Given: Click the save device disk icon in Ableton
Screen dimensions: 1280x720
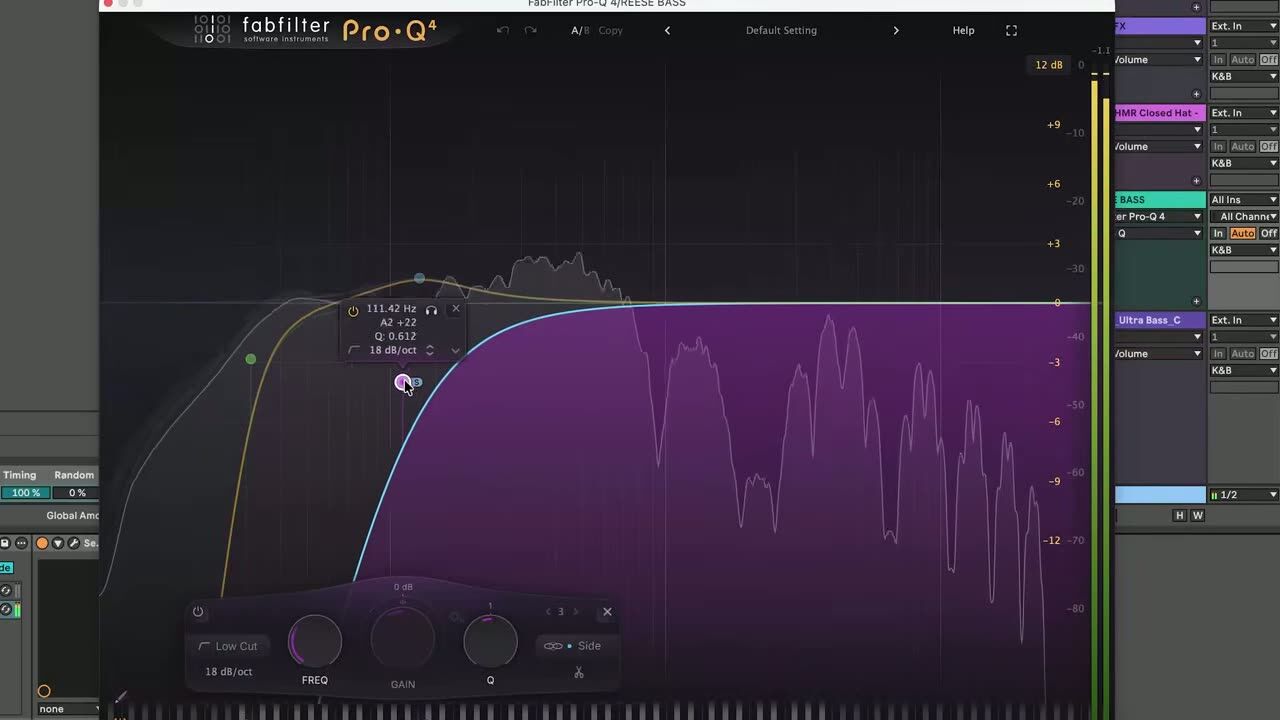Looking at the screenshot, I should pyautogui.click(x=6, y=543).
